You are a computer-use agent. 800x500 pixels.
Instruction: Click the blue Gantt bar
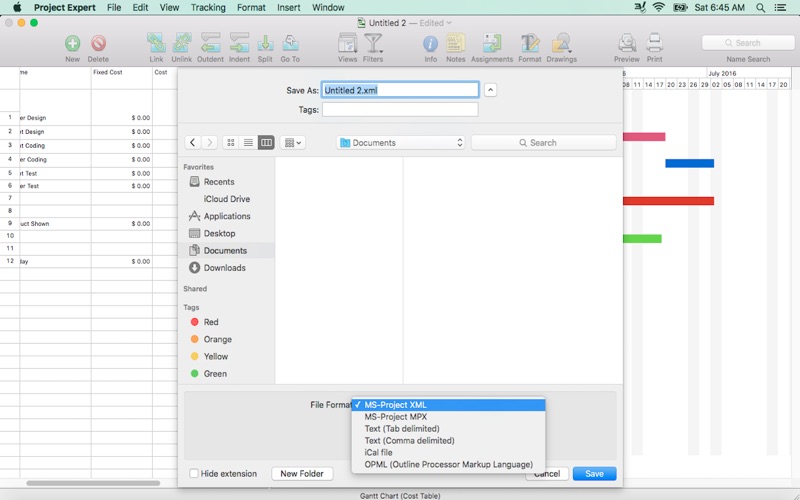click(689, 163)
